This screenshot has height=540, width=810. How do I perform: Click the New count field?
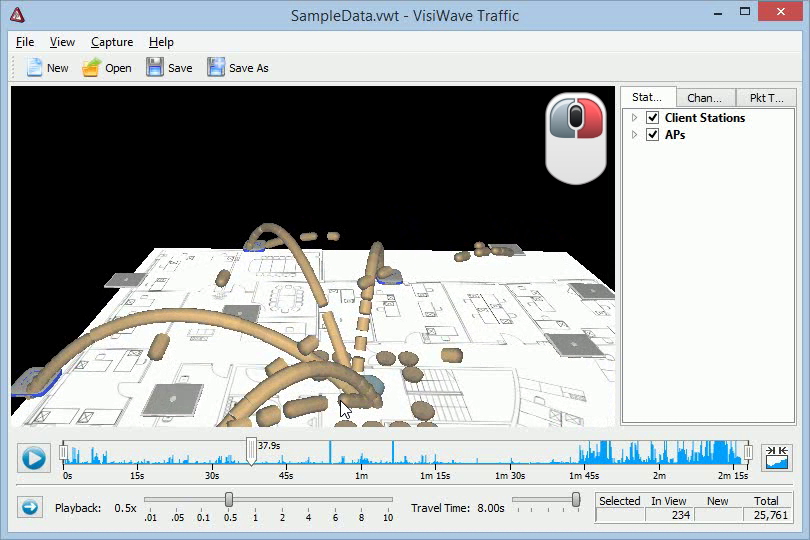pyautogui.click(x=718, y=515)
